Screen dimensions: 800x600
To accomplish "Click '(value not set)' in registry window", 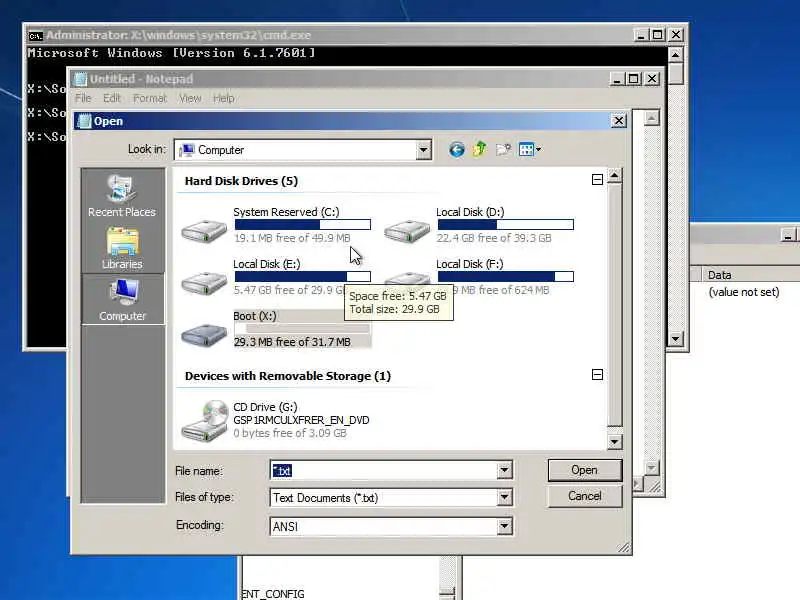I will point(744,292).
